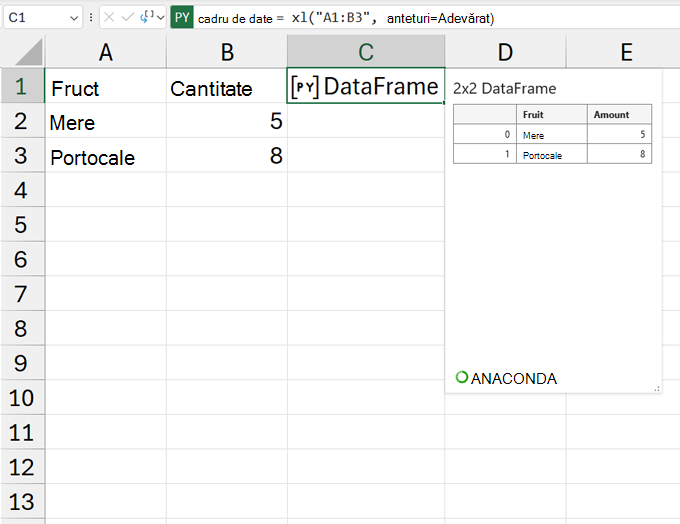The height and width of the screenshot is (524, 680).
Task: Select row 11 header
Action: pyautogui.click(x=23, y=432)
